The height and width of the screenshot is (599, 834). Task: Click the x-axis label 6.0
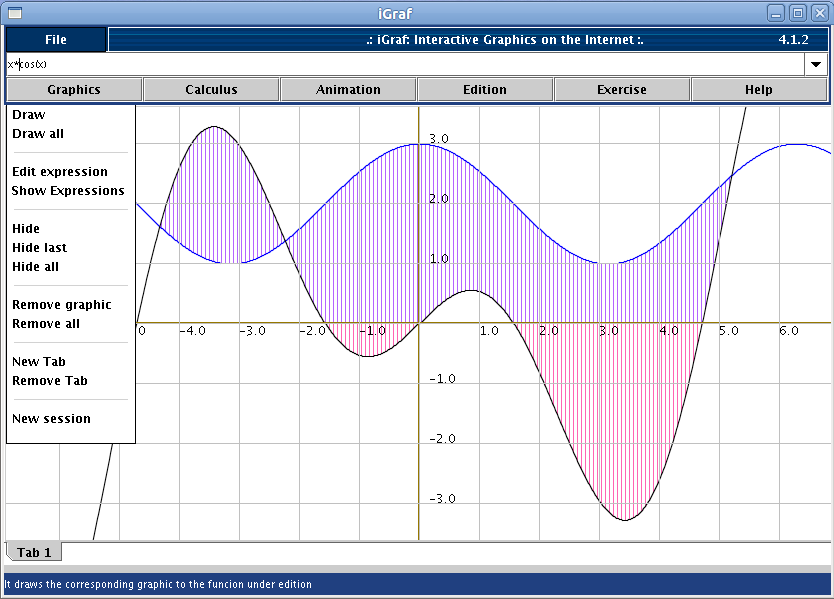pyautogui.click(x=789, y=331)
